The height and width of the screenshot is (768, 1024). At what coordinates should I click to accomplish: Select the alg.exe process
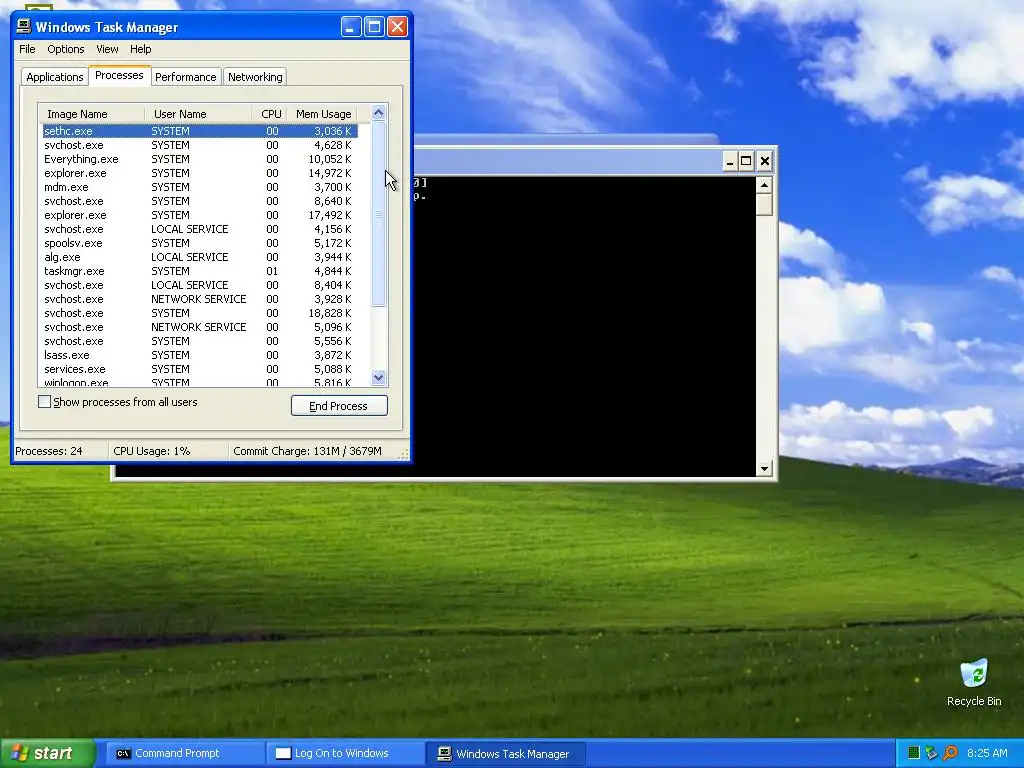[200, 257]
